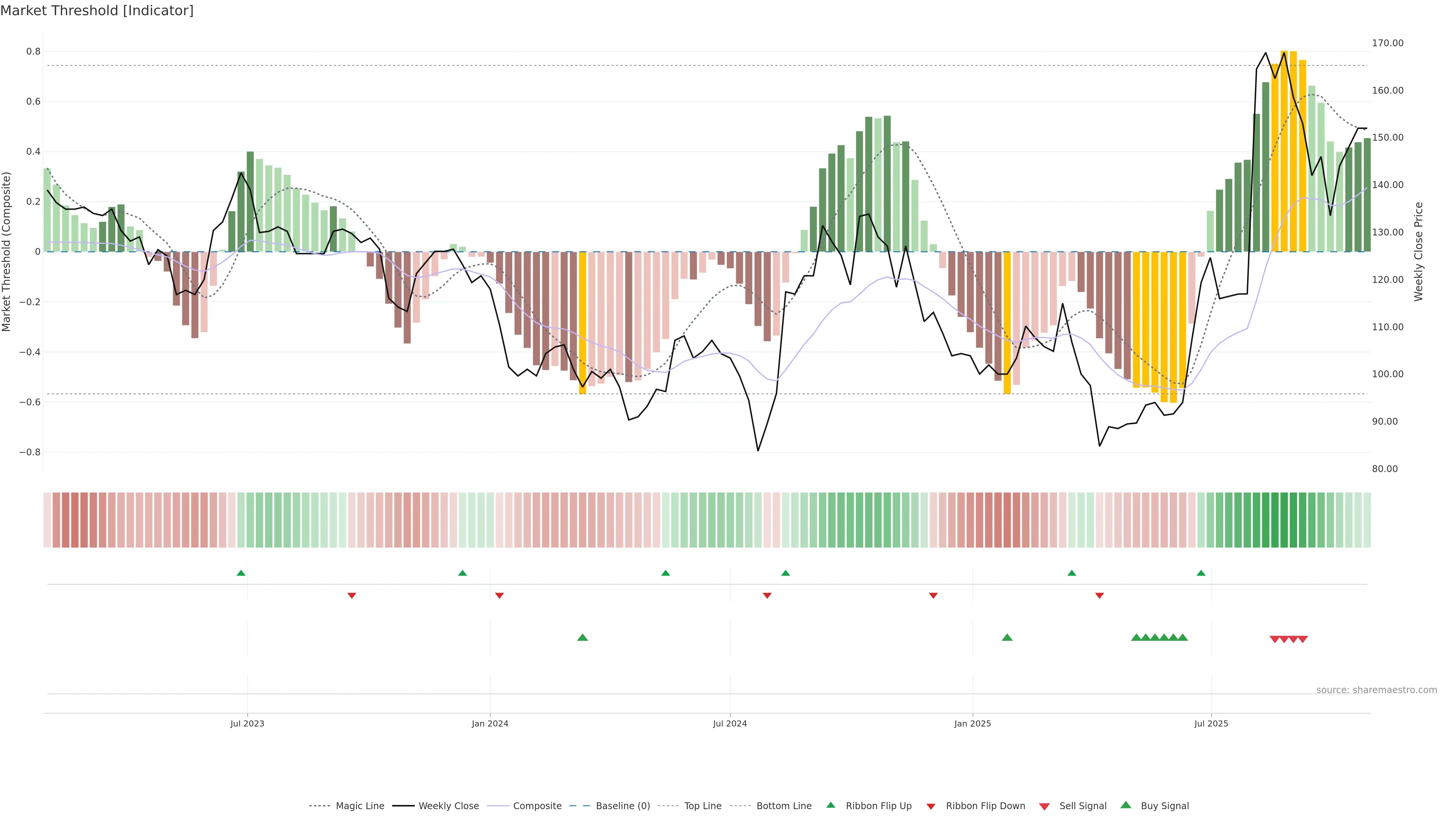
Task: Click the Ribbon Flip Up legend triangle
Action: click(830, 805)
